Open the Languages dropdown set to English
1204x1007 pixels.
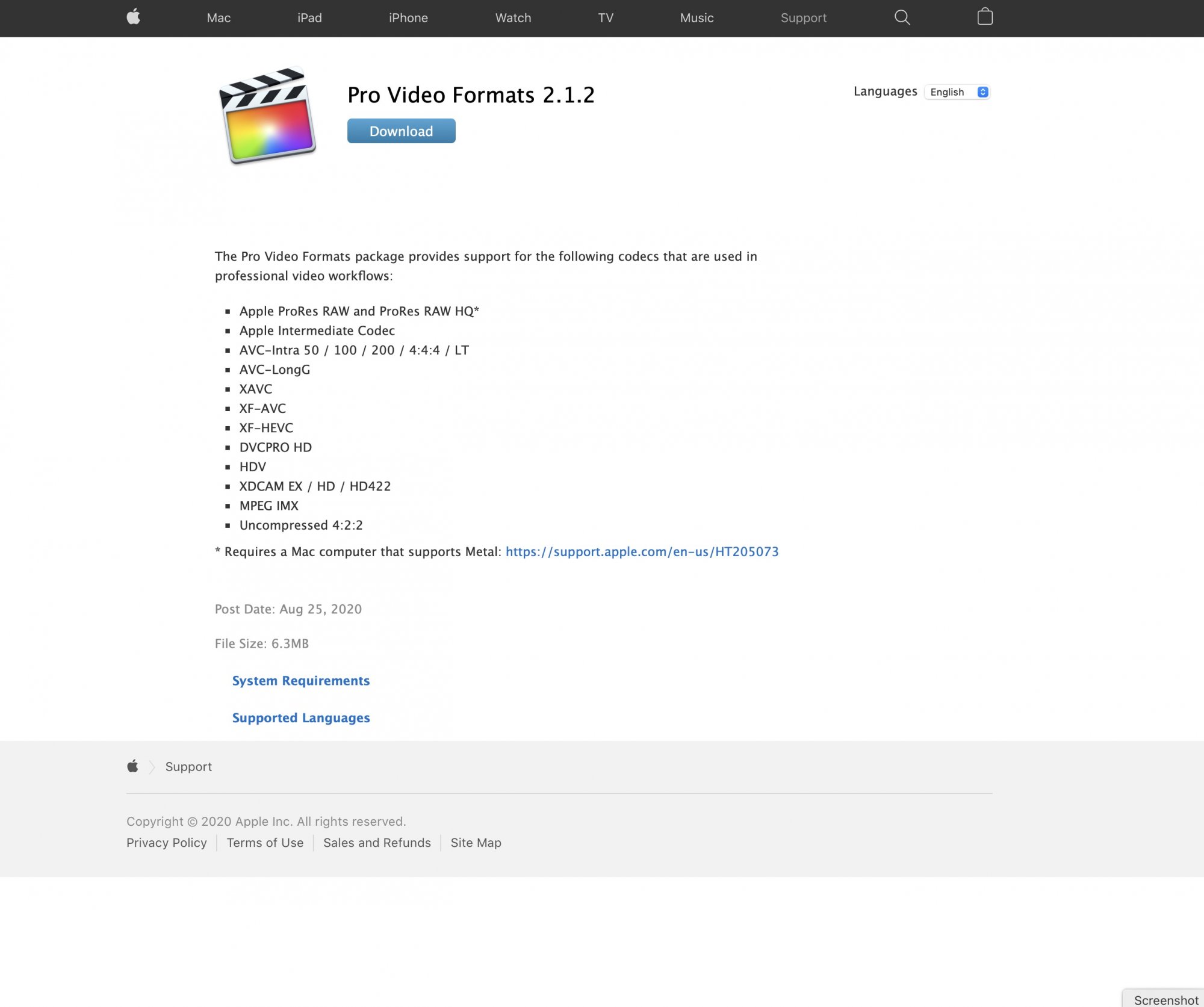tap(957, 92)
